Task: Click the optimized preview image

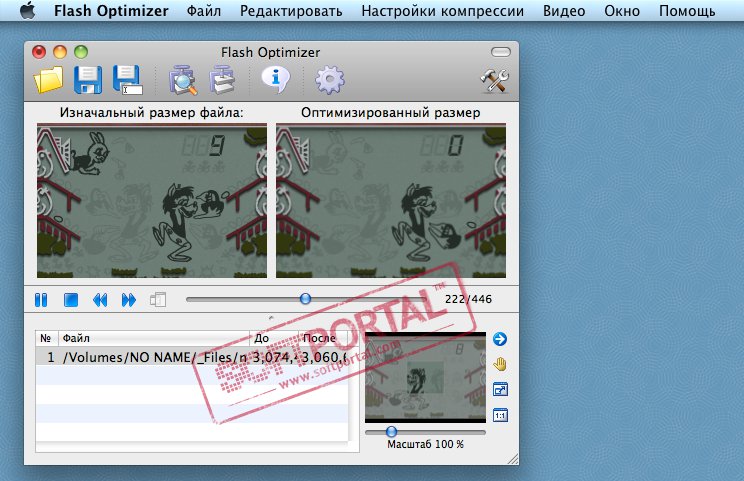Action: [x=391, y=201]
